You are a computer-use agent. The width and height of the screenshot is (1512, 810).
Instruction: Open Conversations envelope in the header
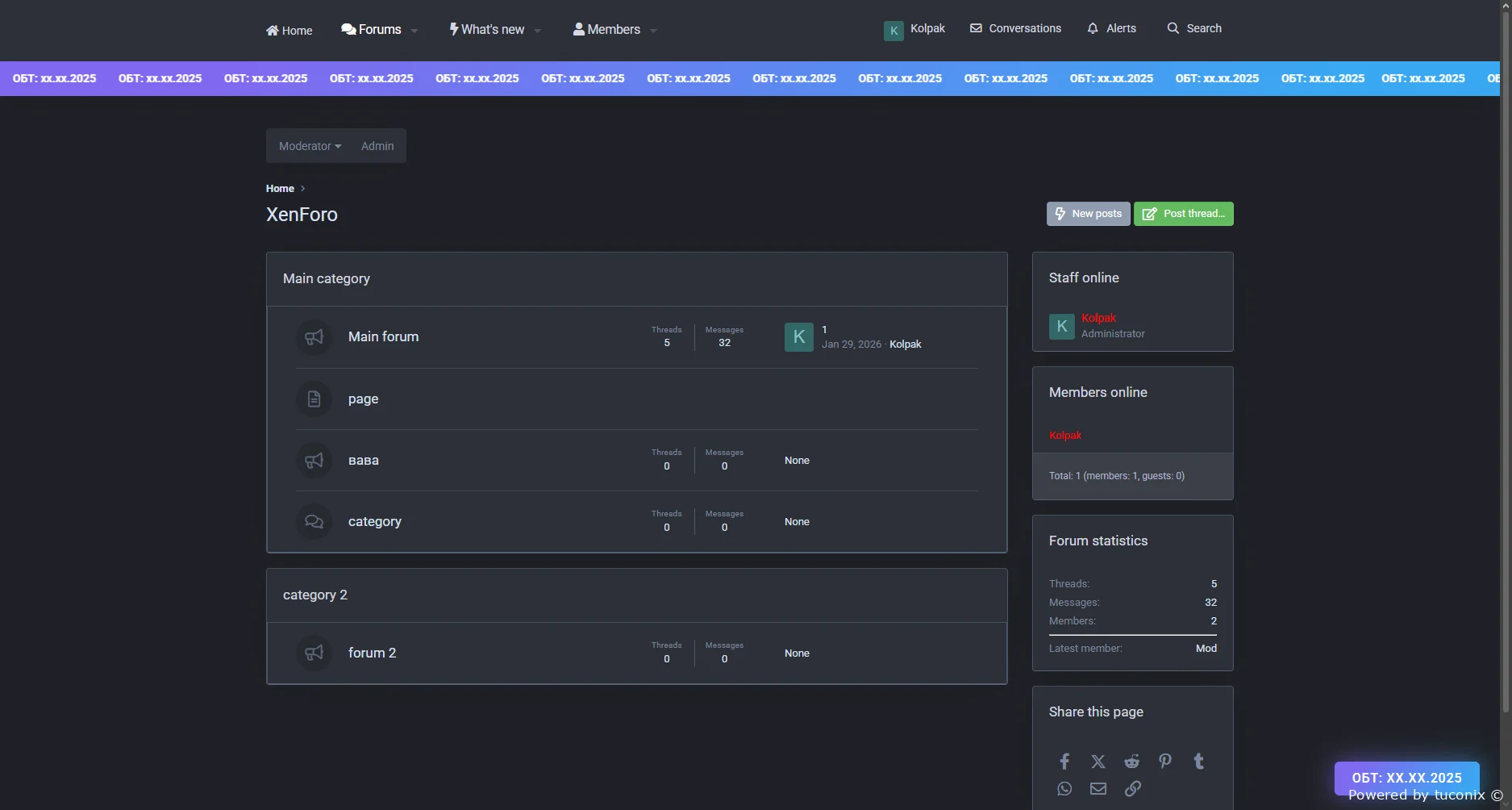point(1015,28)
